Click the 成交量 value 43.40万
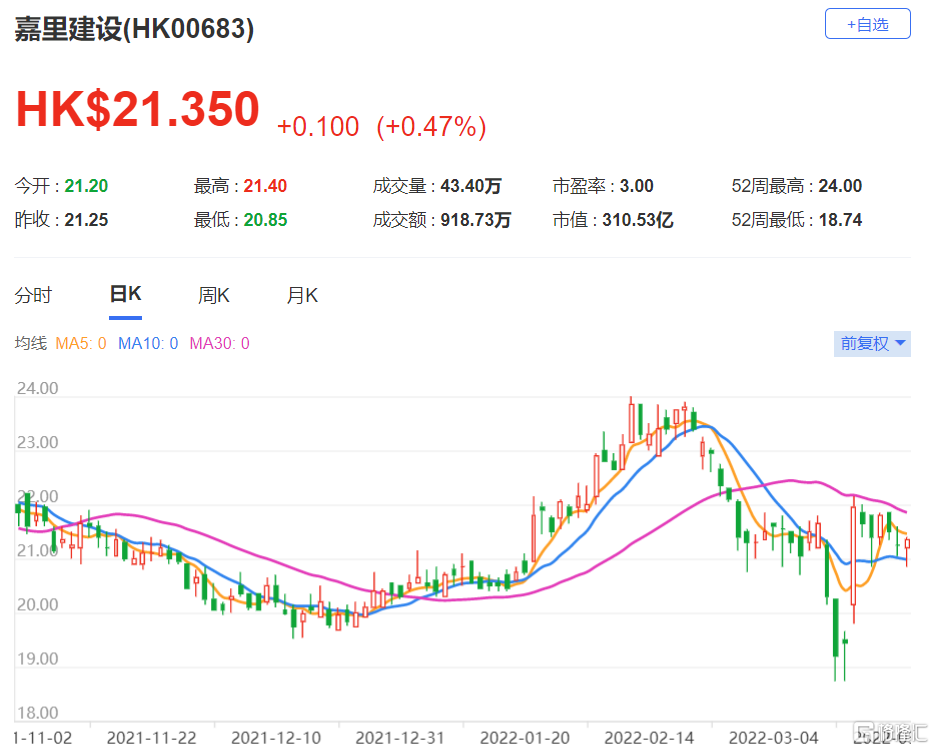 471,186
